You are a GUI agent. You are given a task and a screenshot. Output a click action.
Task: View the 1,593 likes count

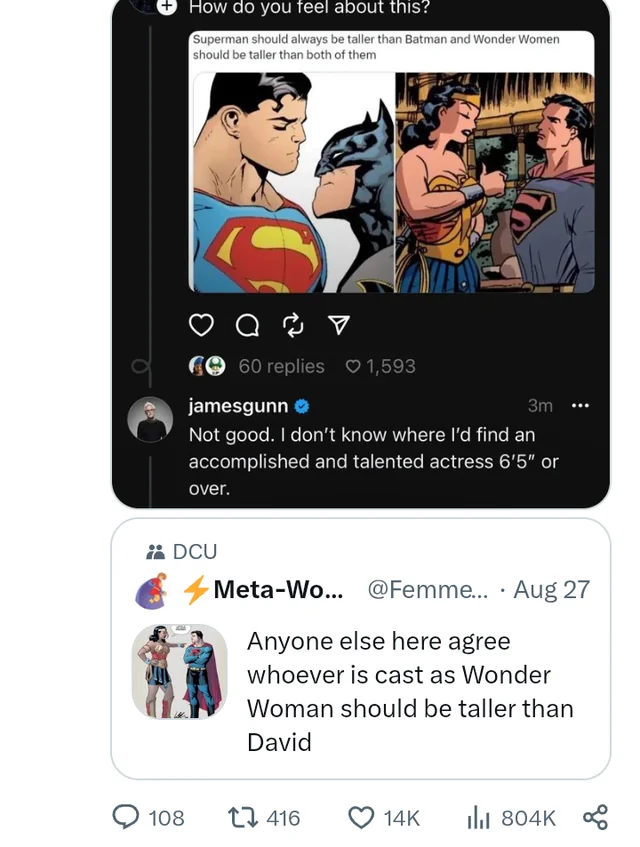(380, 366)
